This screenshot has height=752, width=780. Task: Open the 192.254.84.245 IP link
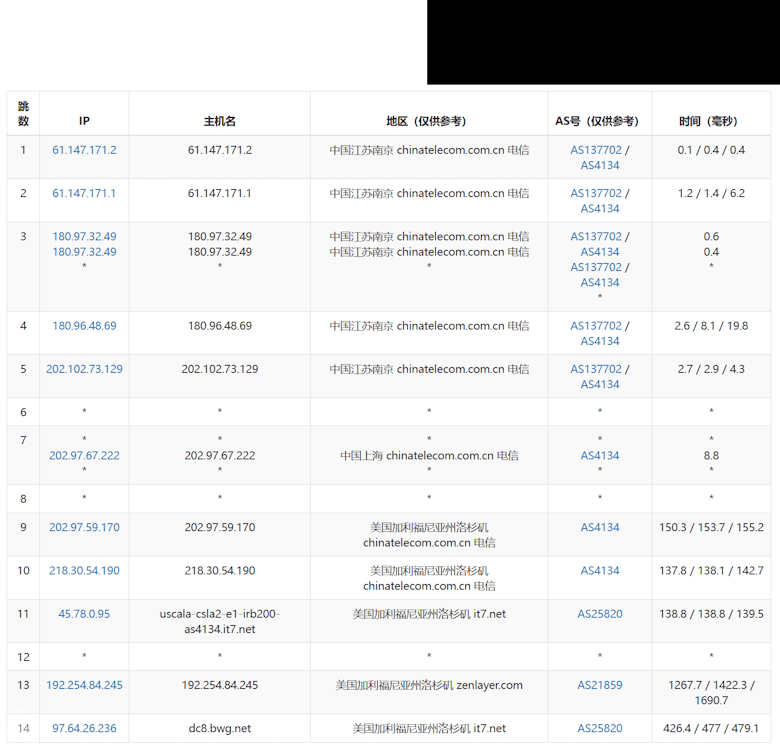coord(84,685)
